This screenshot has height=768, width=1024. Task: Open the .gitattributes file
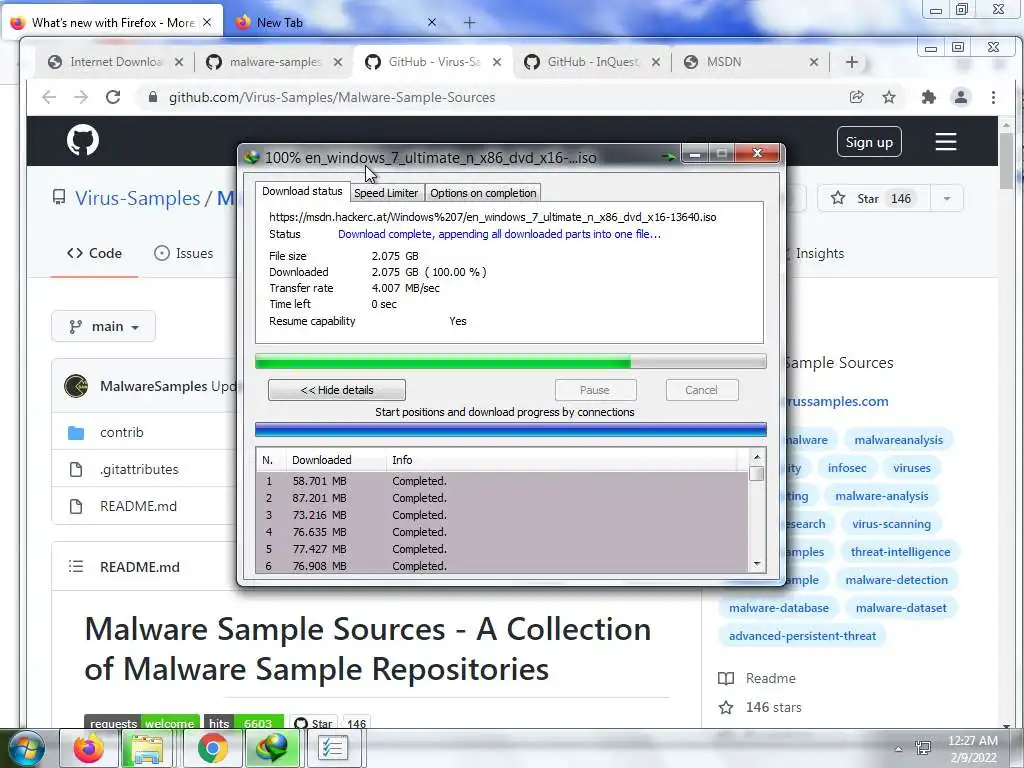(139, 470)
